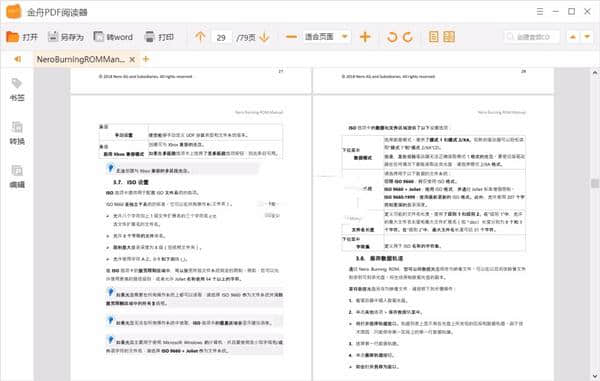Go to previous page with up arrow
This screenshot has width=600, height=381.
click(x=200, y=37)
